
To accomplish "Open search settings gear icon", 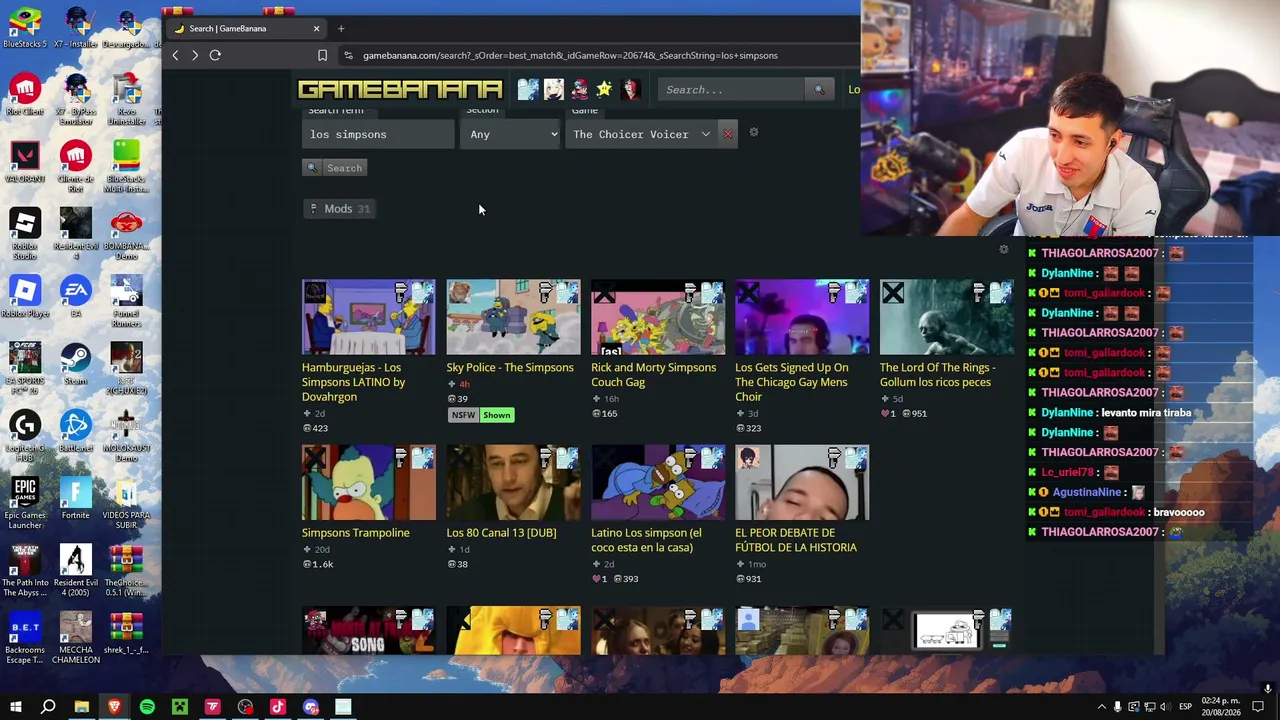I will tap(754, 133).
